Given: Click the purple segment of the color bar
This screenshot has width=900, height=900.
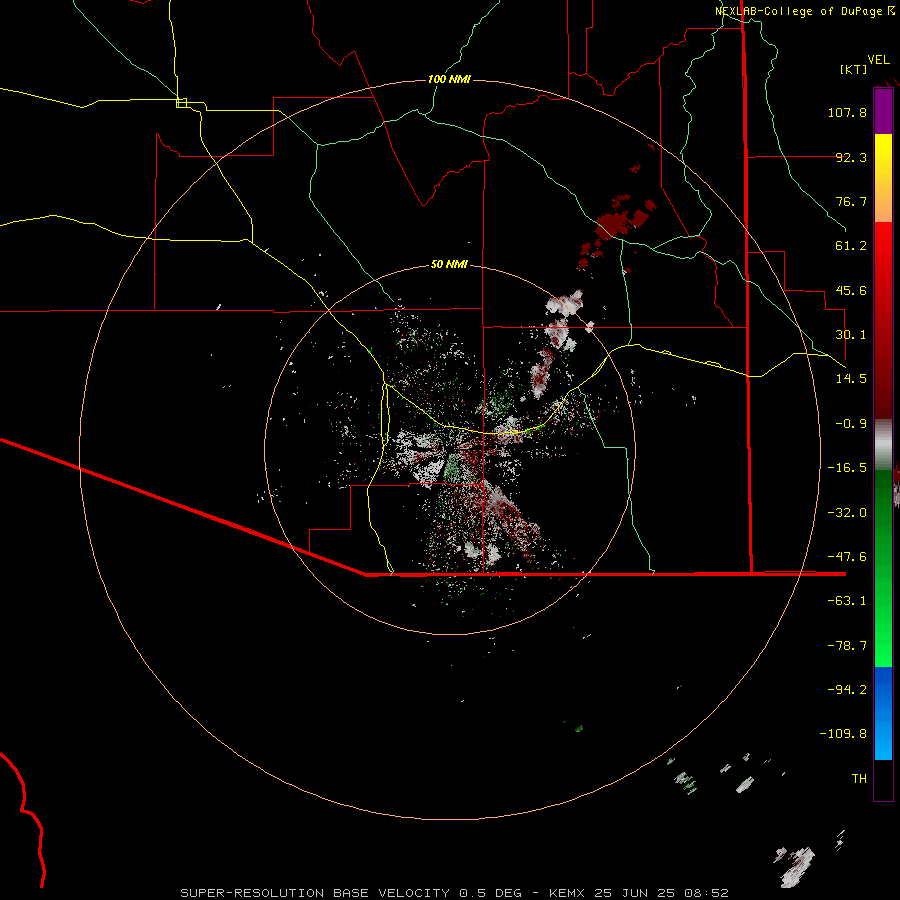Looking at the screenshot, I should (883, 111).
